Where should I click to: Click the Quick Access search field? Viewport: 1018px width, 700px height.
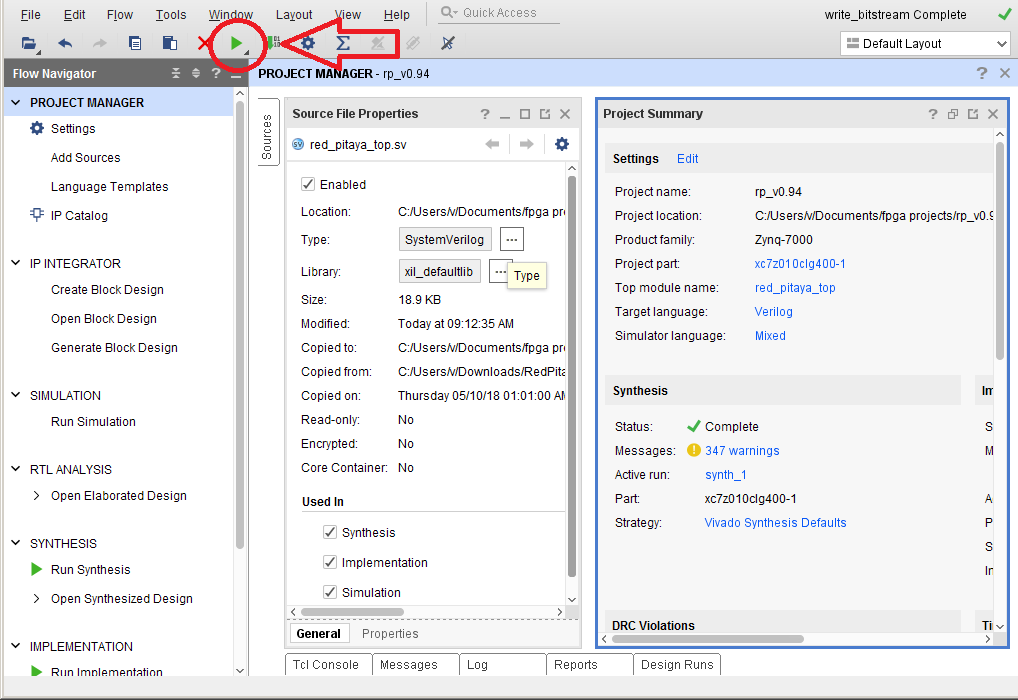pyautogui.click(x=500, y=13)
